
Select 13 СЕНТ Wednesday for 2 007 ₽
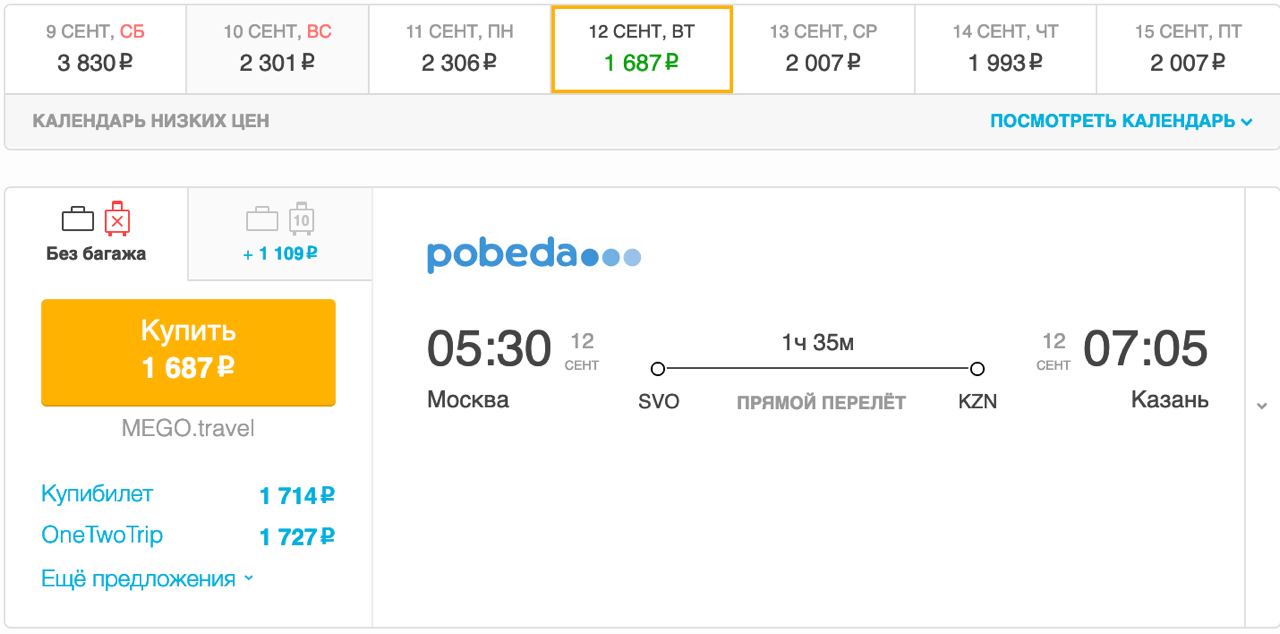point(823,49)
